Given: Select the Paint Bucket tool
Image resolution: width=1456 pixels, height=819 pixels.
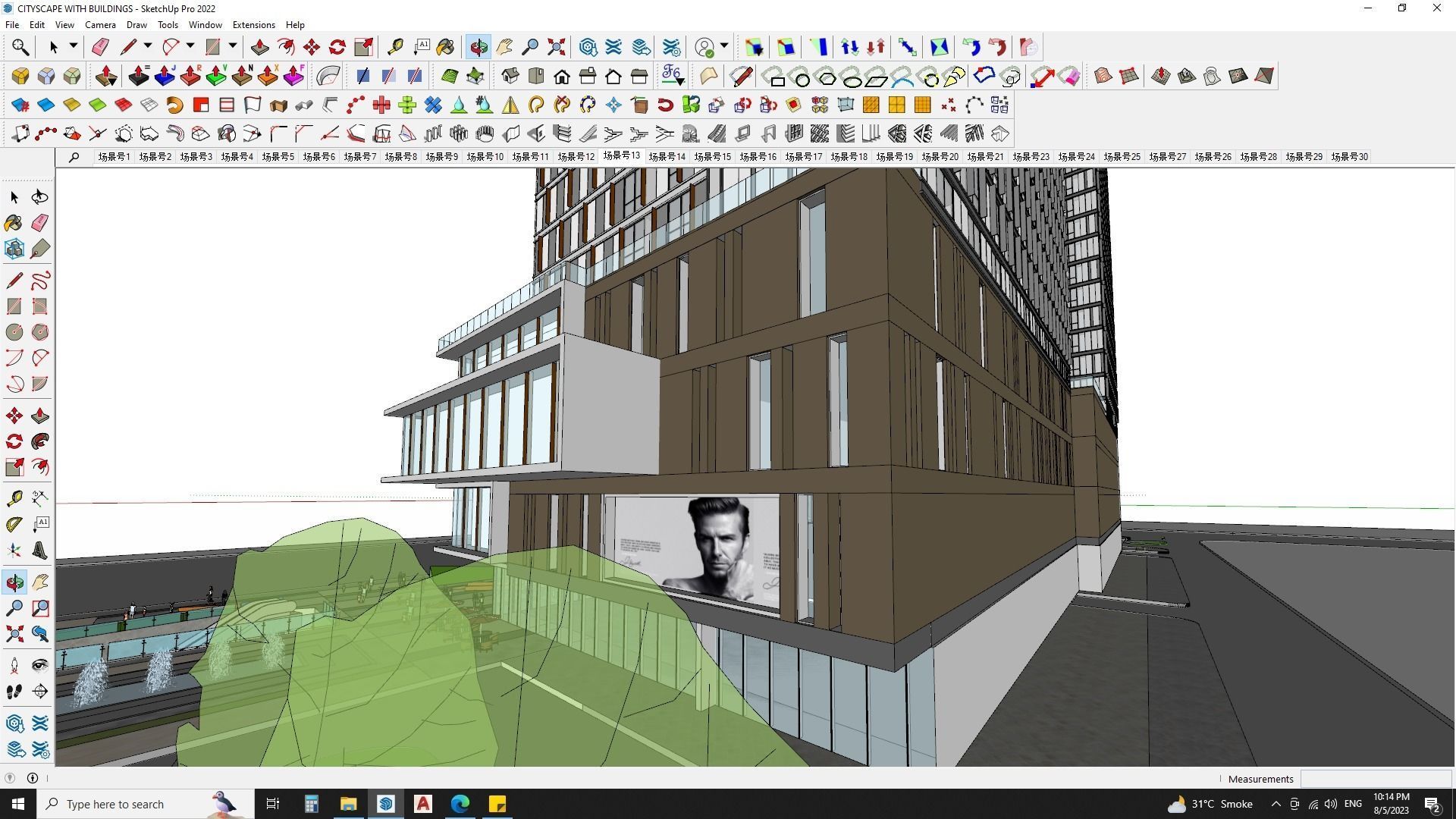Looking at the screenshot, I should [445, 47].
